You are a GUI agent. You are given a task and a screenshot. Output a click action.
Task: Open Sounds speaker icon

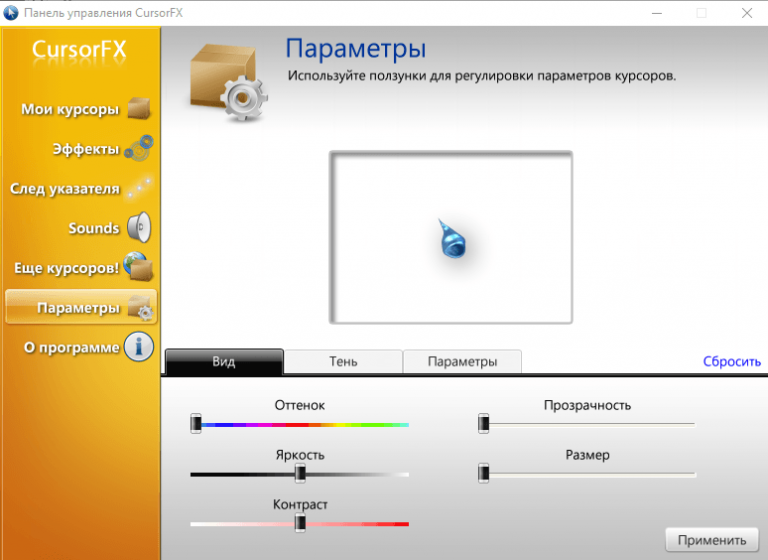(138, 228)
